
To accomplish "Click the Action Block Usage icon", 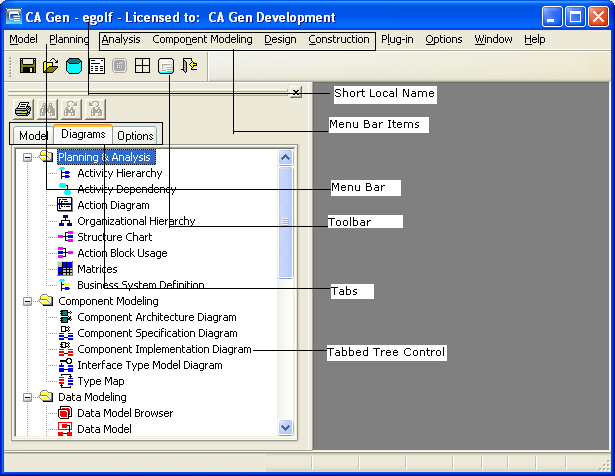I will point(65,253).
